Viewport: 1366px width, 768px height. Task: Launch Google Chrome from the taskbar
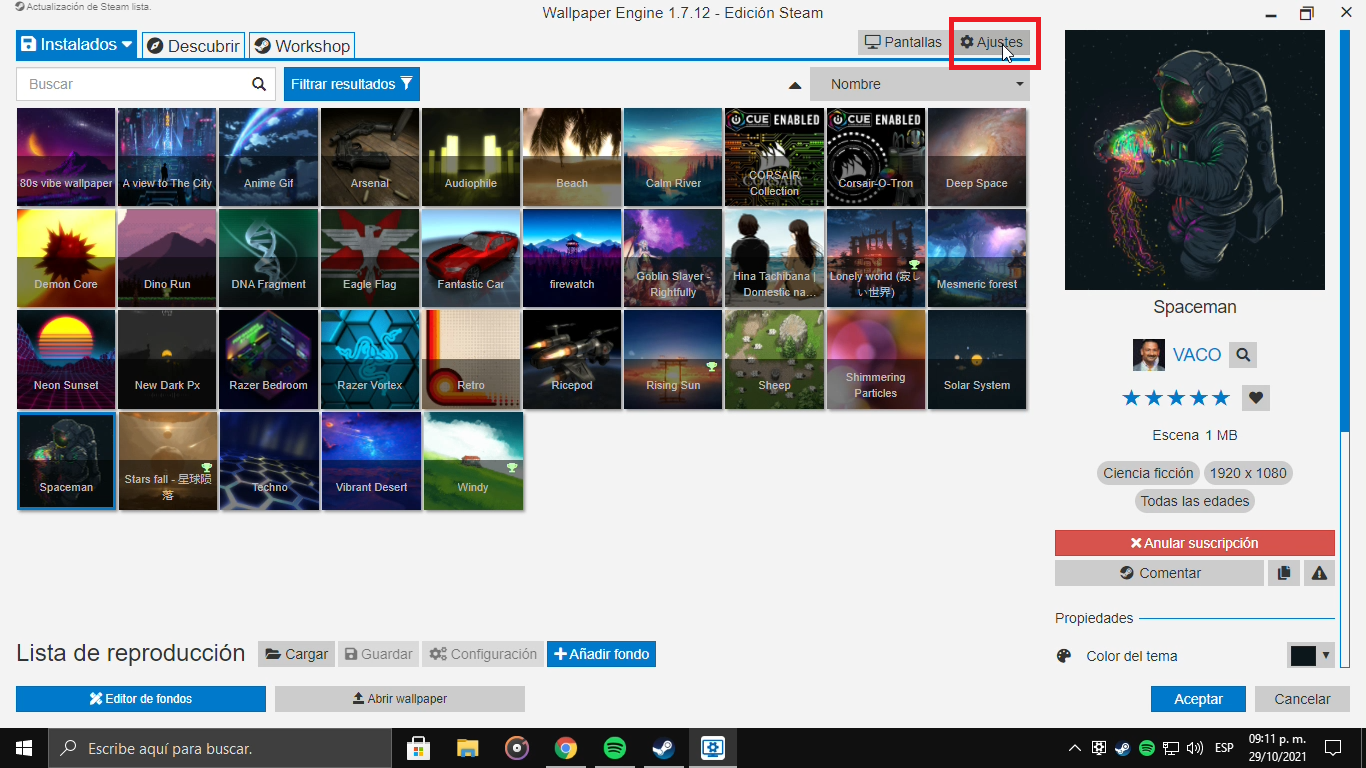click(566, 748)
